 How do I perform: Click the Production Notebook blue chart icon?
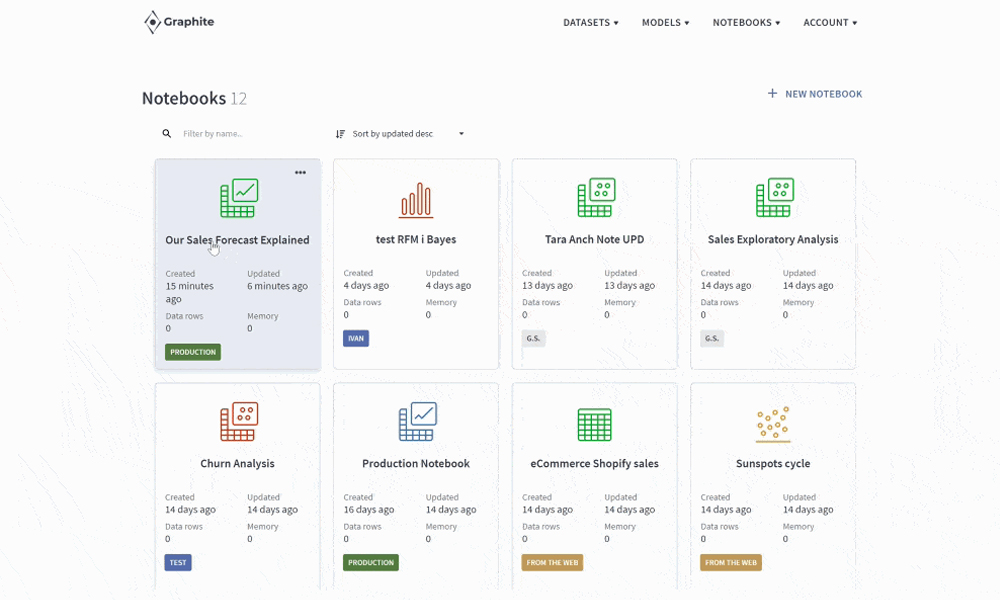418,421
